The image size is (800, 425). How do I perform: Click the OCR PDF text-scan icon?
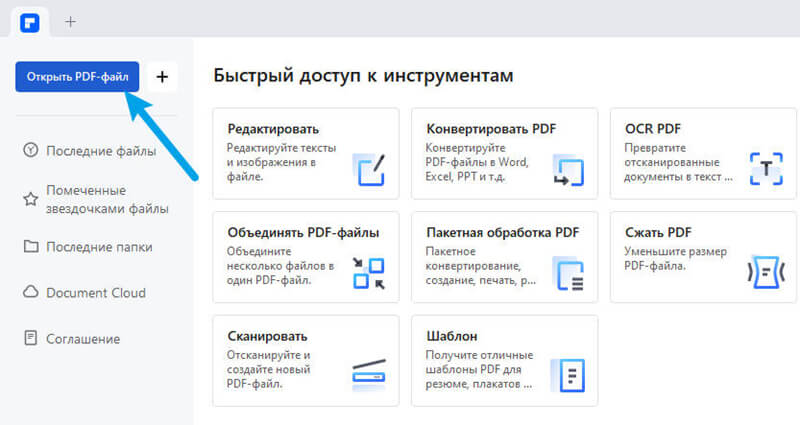765,169
